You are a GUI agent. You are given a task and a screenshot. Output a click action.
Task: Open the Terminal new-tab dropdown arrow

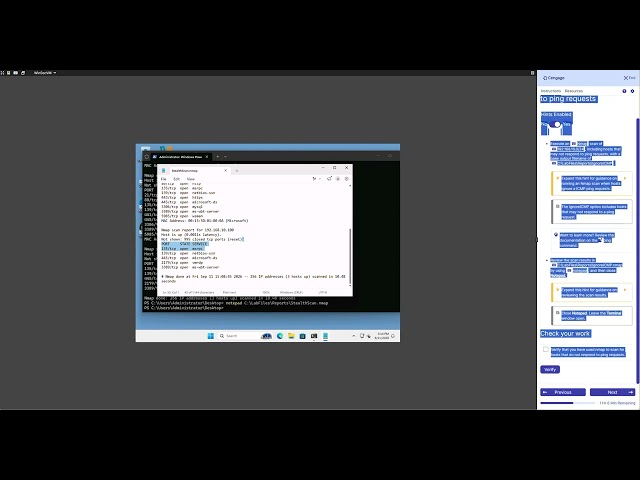(x=225, y=157)
